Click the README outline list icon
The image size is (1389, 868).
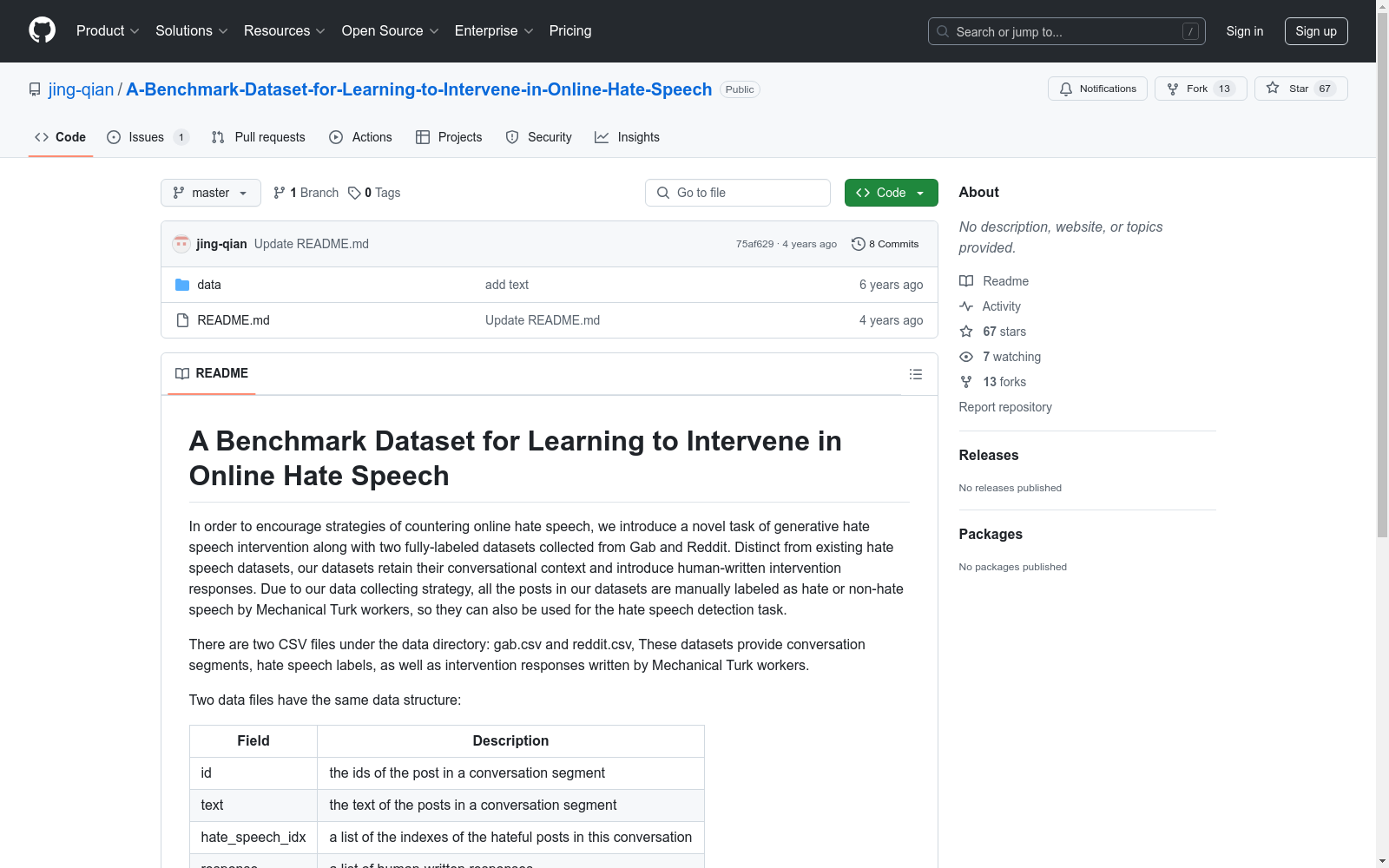[916, 374]
